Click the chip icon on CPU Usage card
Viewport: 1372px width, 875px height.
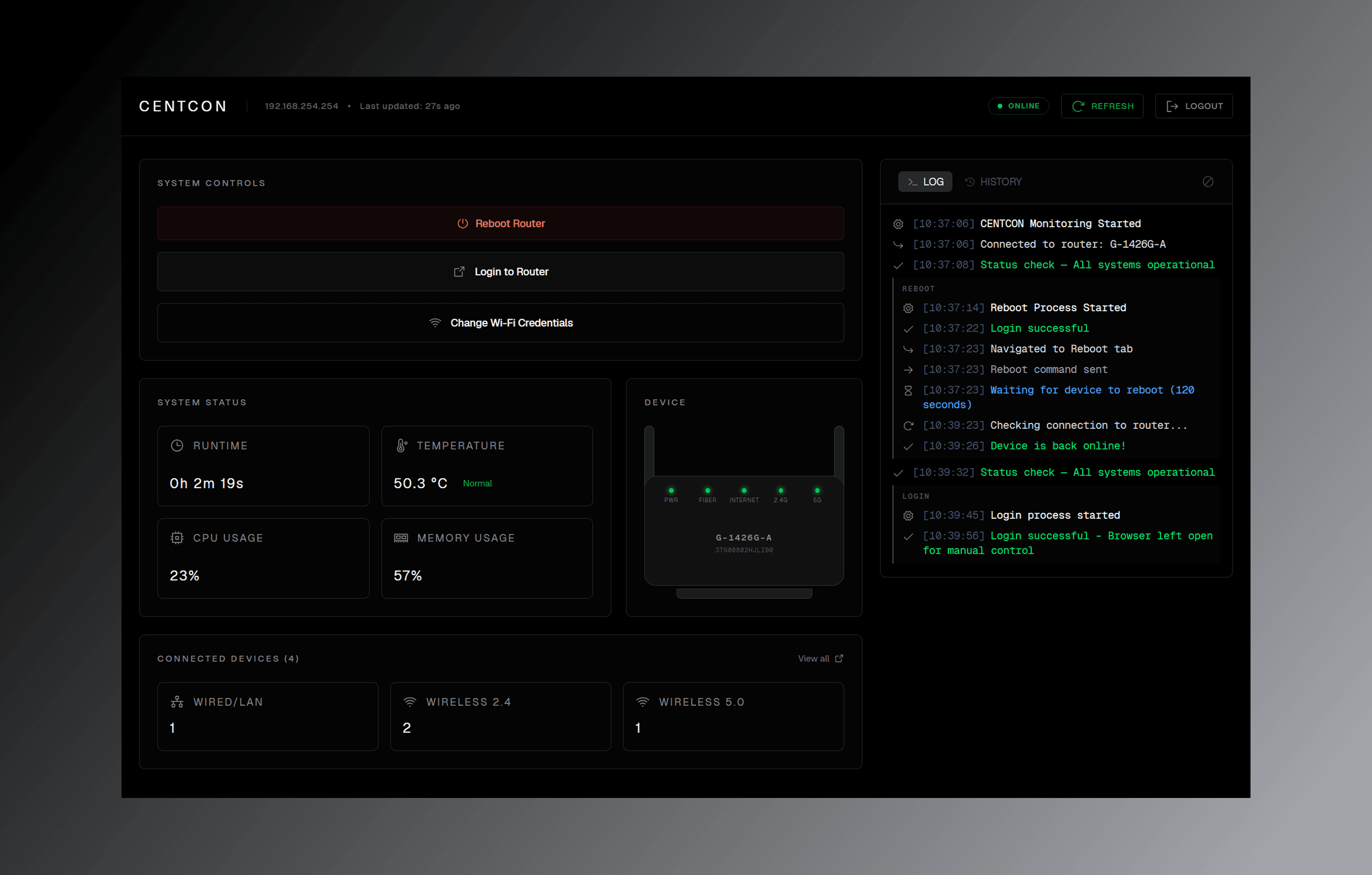[177, 538]
